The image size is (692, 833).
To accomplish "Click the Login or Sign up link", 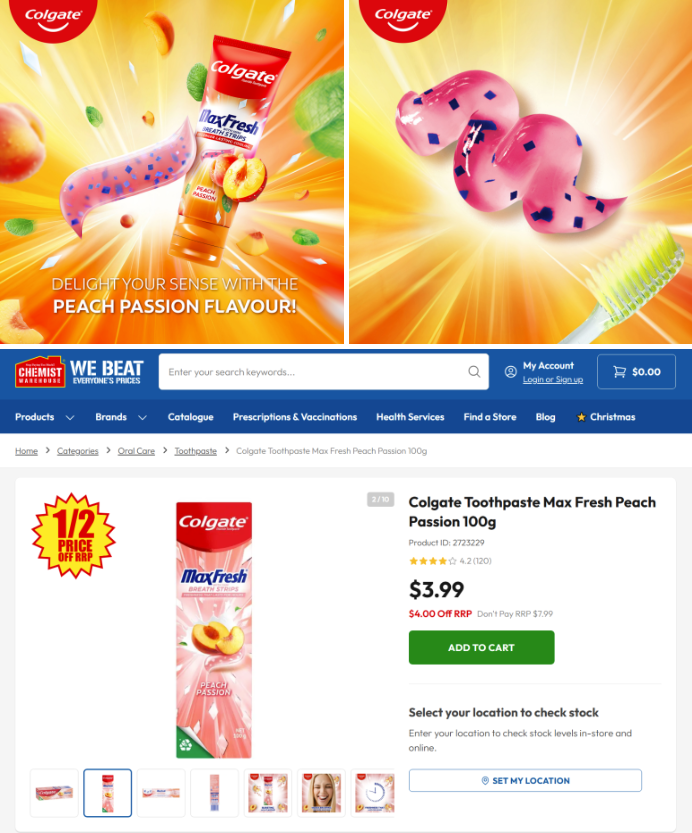I will coord(553,379).
